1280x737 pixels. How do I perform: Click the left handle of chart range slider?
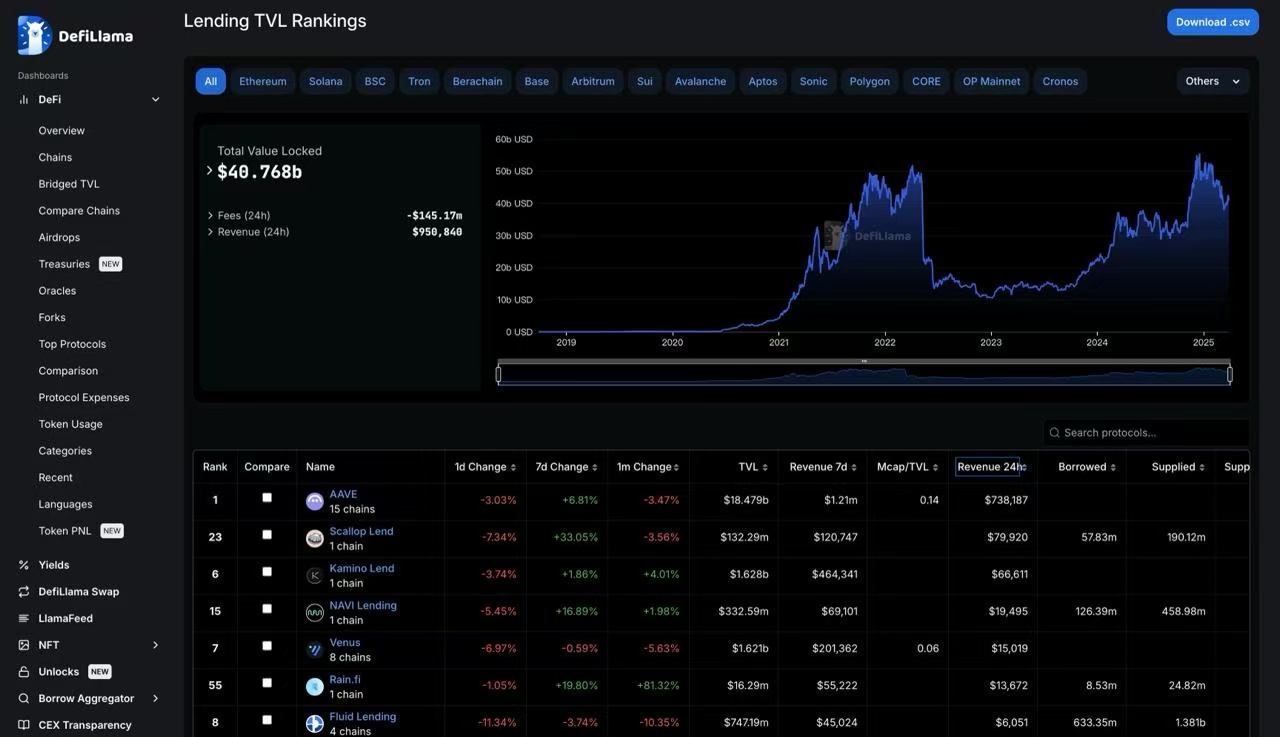click(x=498, y=374)
